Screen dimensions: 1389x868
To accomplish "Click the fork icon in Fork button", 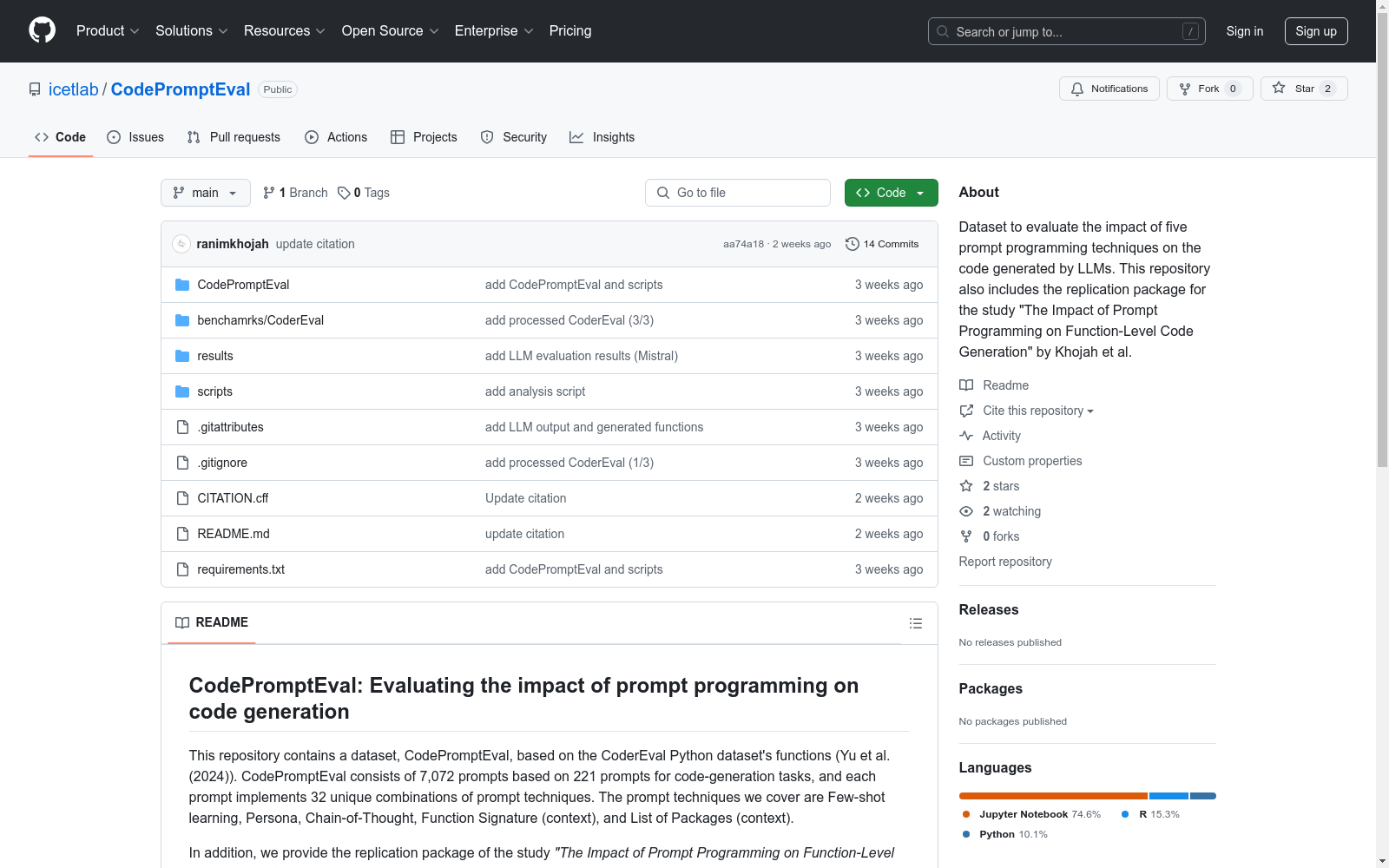I will 1185,89.
